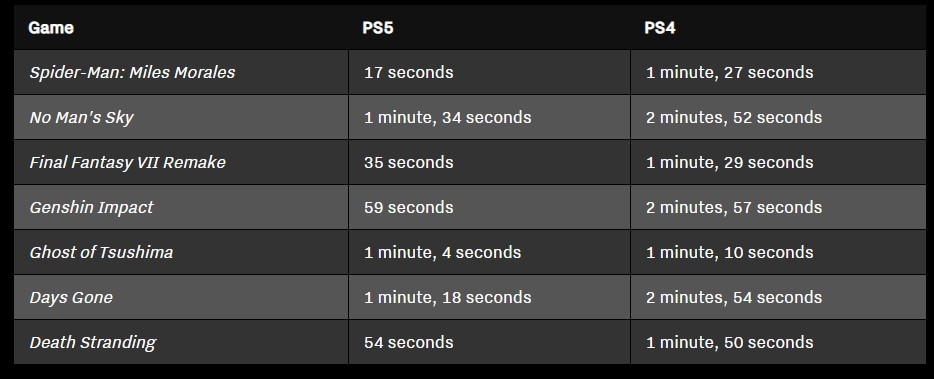Click the 1 minute, 10 seconds cell
Image resolution: width=934 pixels, height=379 pixels.
click(778, 252)
